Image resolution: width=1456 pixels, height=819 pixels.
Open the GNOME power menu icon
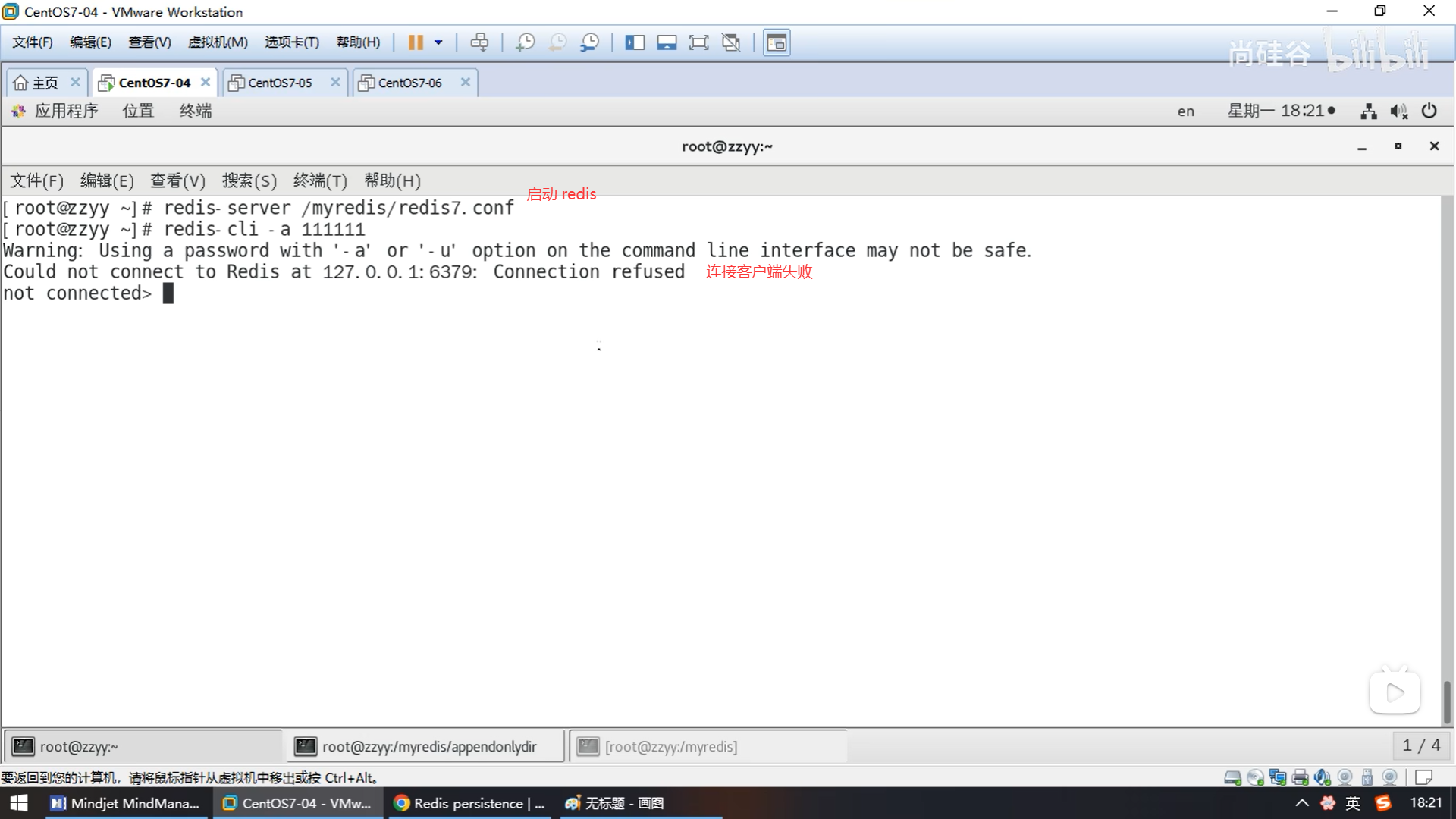coord(1429,111)
